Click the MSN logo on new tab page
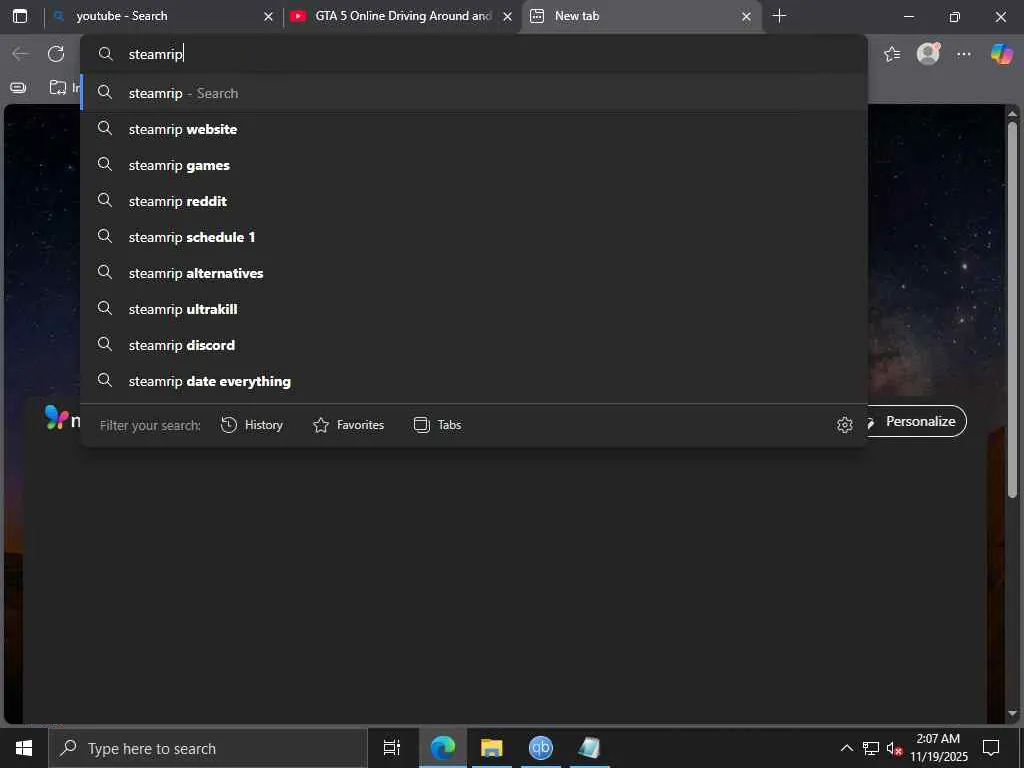The width and height of the screenshot is (1024, 768). tap(62, 419)
